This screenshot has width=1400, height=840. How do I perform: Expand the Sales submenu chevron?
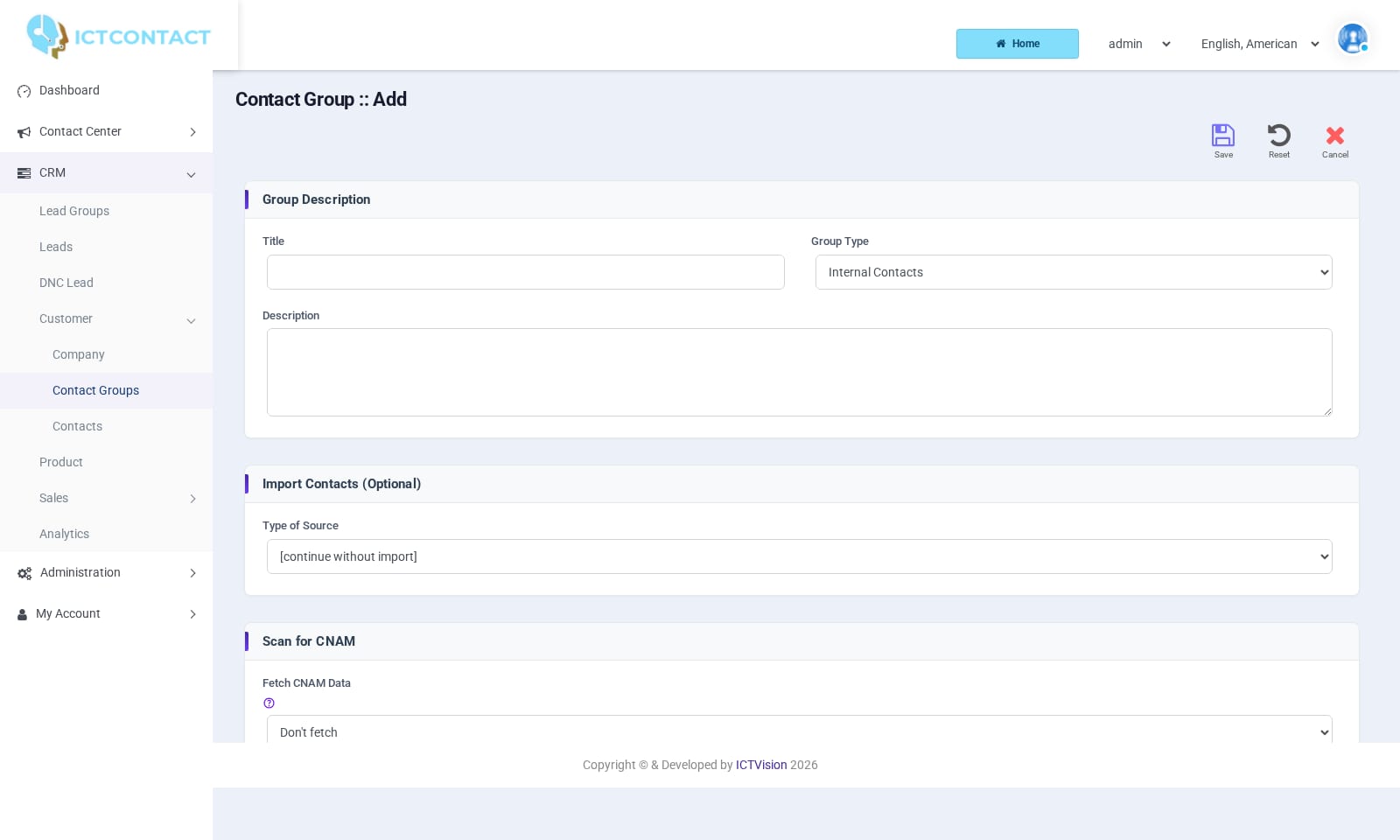click(x=192, y=499)
